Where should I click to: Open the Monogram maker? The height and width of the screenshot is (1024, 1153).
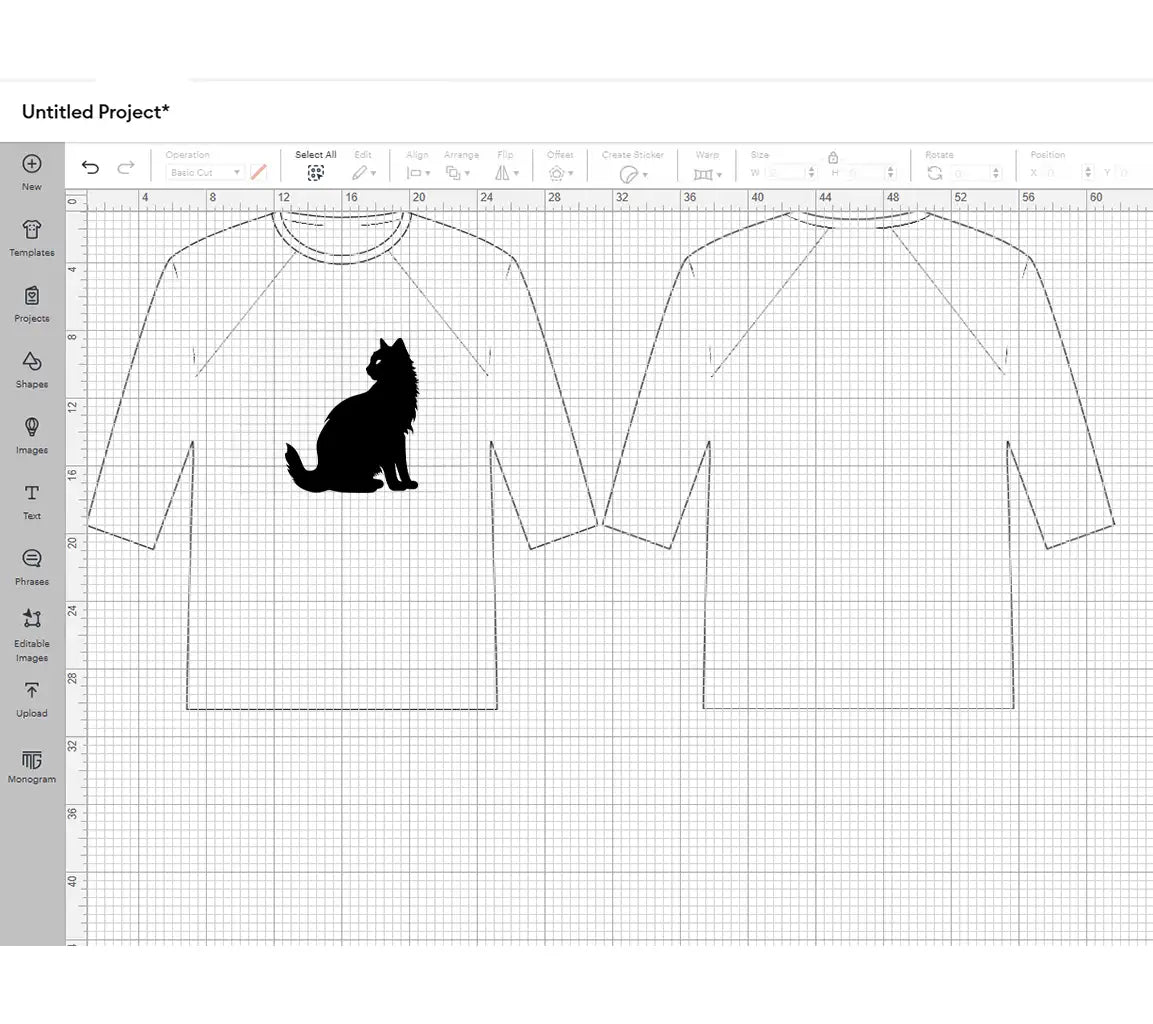tap(32, 767)
